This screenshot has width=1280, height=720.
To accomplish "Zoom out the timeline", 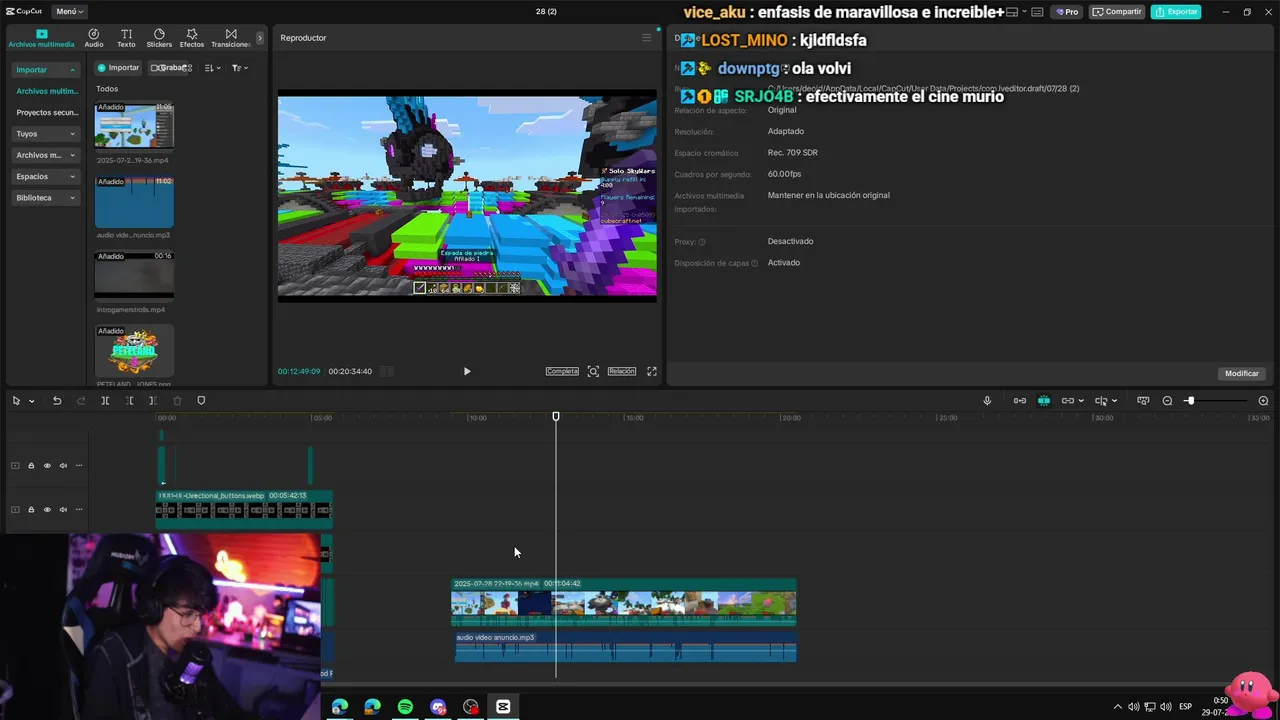I will coord(1167,401).
